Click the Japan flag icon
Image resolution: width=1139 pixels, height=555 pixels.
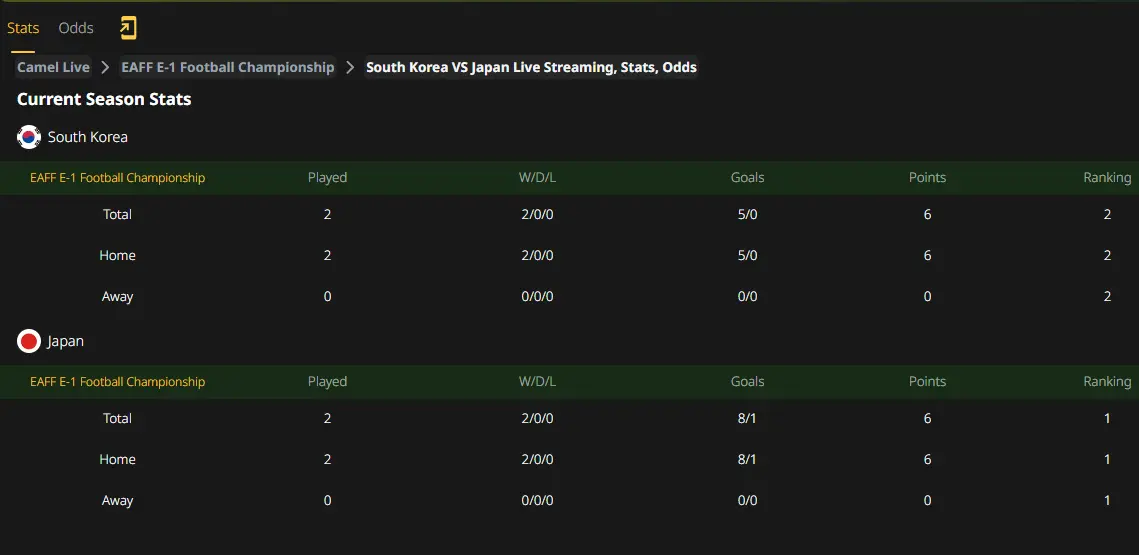tap(29, 341)
